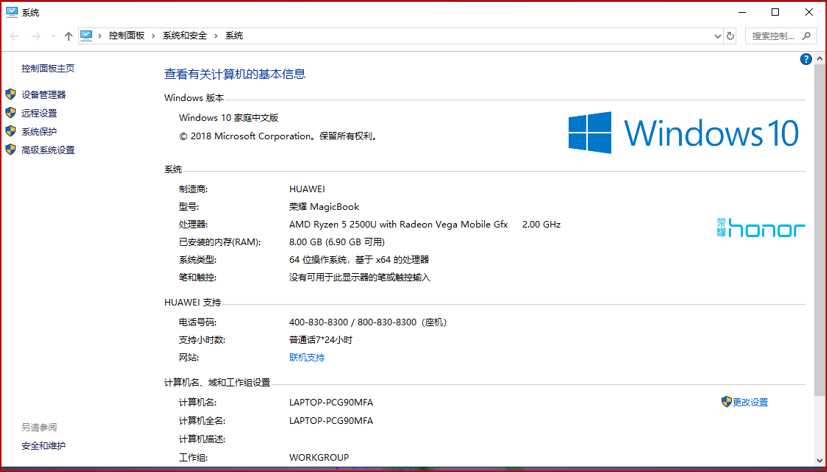Open the Help question mark icon
Screen dimensions: 827x472
805,59
